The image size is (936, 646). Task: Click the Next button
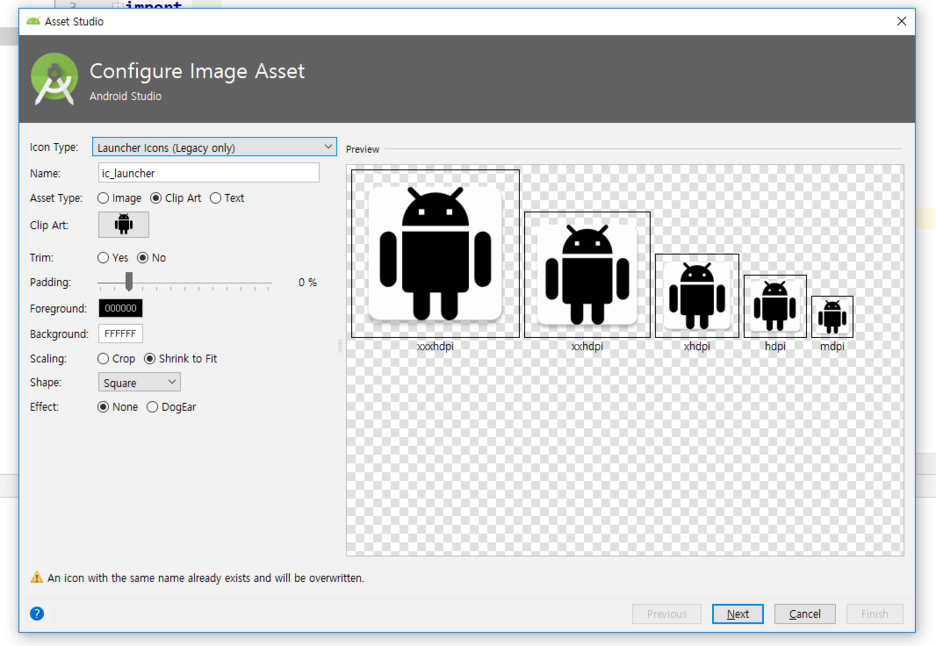tap(737, 614)
